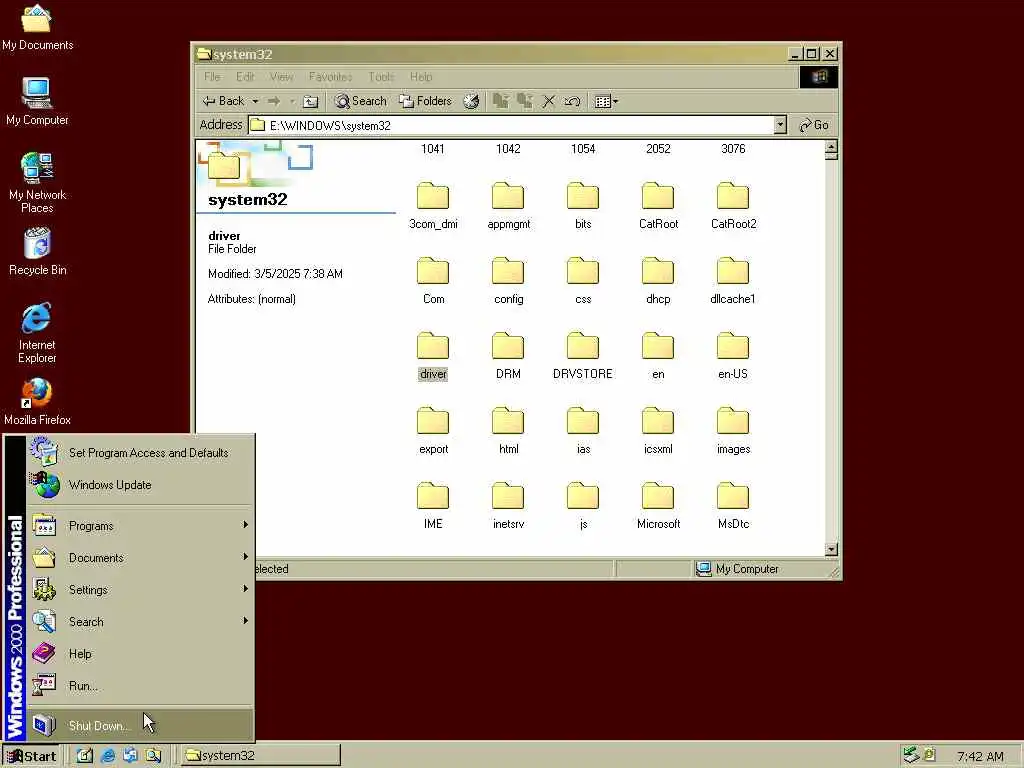Click the Move To toolbar icon

501,101
